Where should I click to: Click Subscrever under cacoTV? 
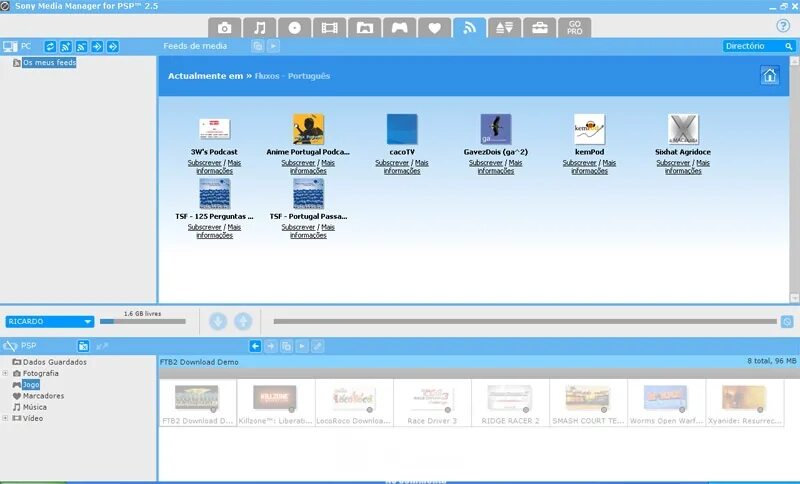click(392, 163)
